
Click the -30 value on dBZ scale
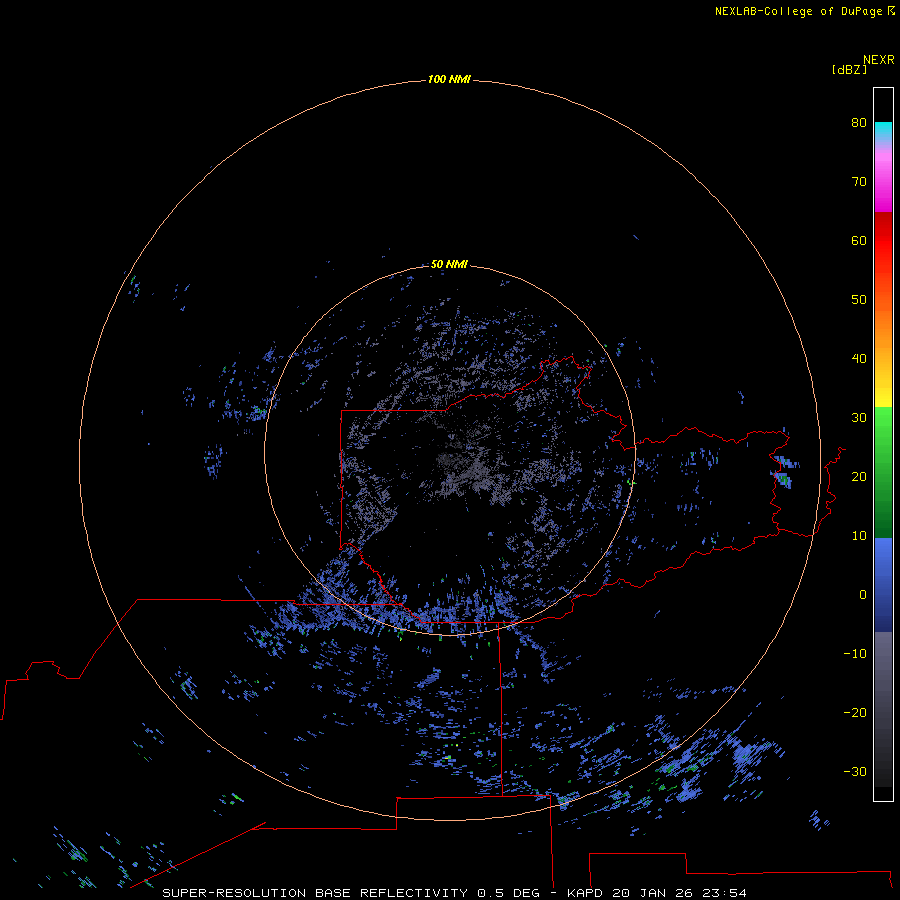[855, 771]
